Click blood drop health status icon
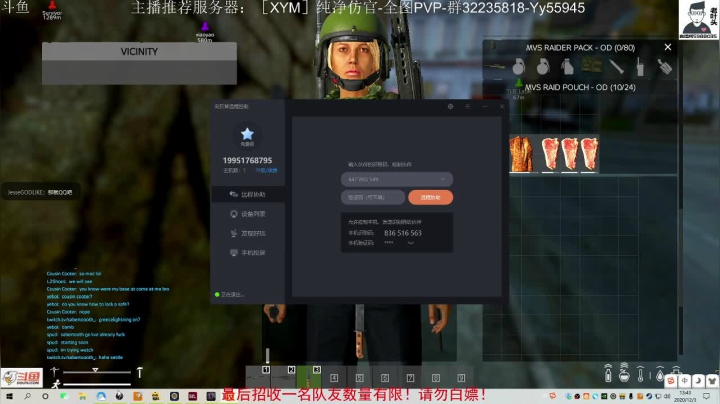The image size is (720, 404). coord(660,374)
